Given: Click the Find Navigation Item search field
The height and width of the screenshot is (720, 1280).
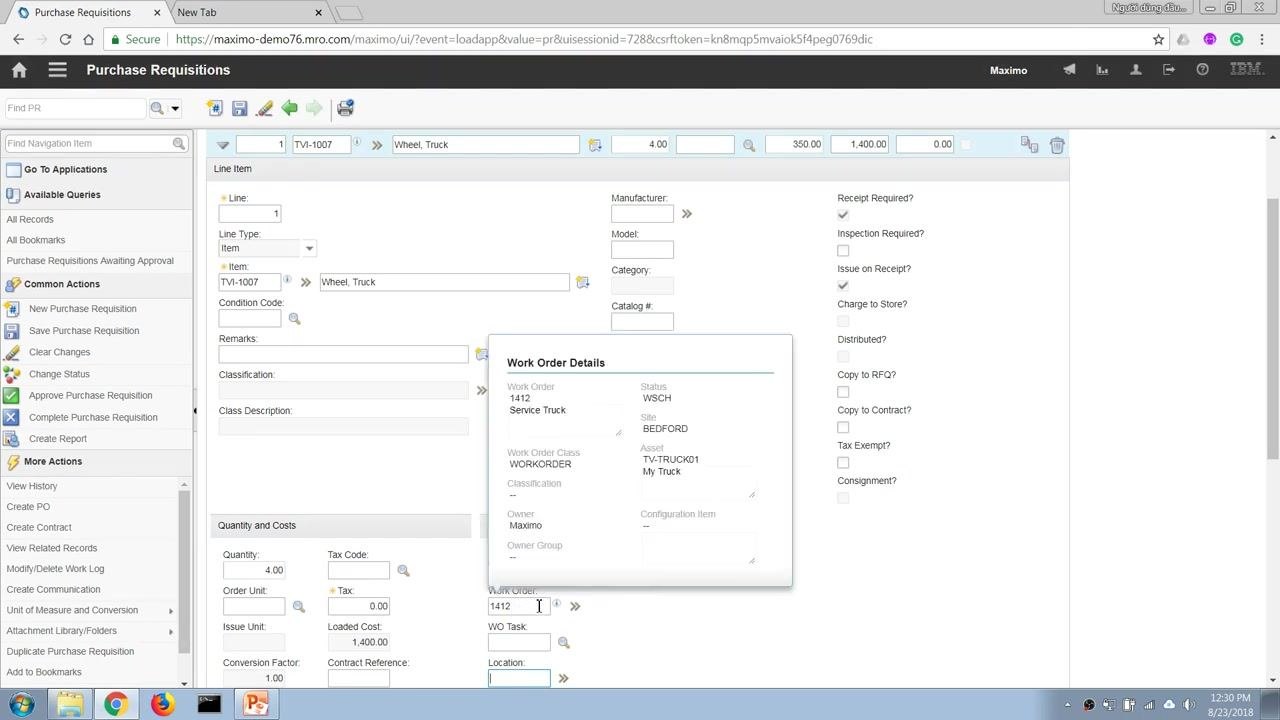Looking at the screenshot, I should pos(88,144).
